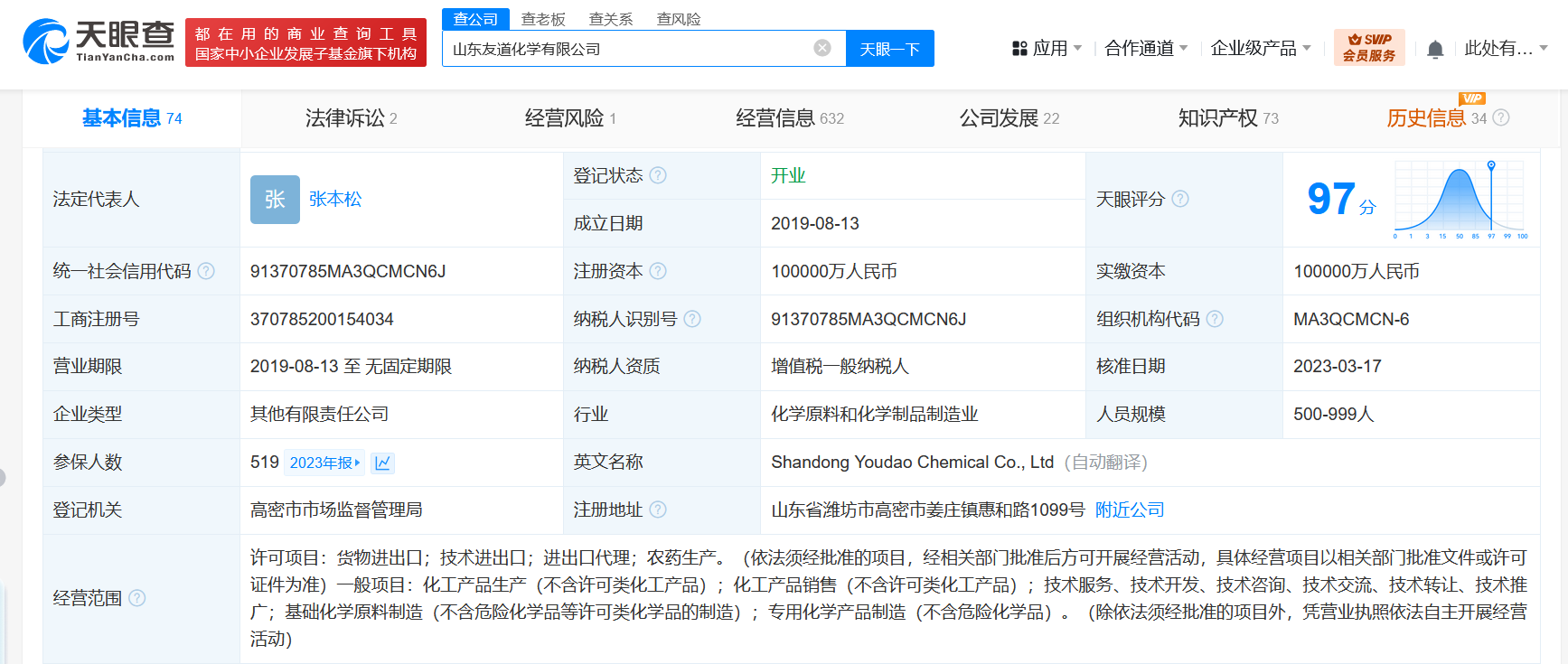This screenshot has height=664, width=1568.
Task: Open the SVIP 会员服务 badge
Action: [1369, 48]
